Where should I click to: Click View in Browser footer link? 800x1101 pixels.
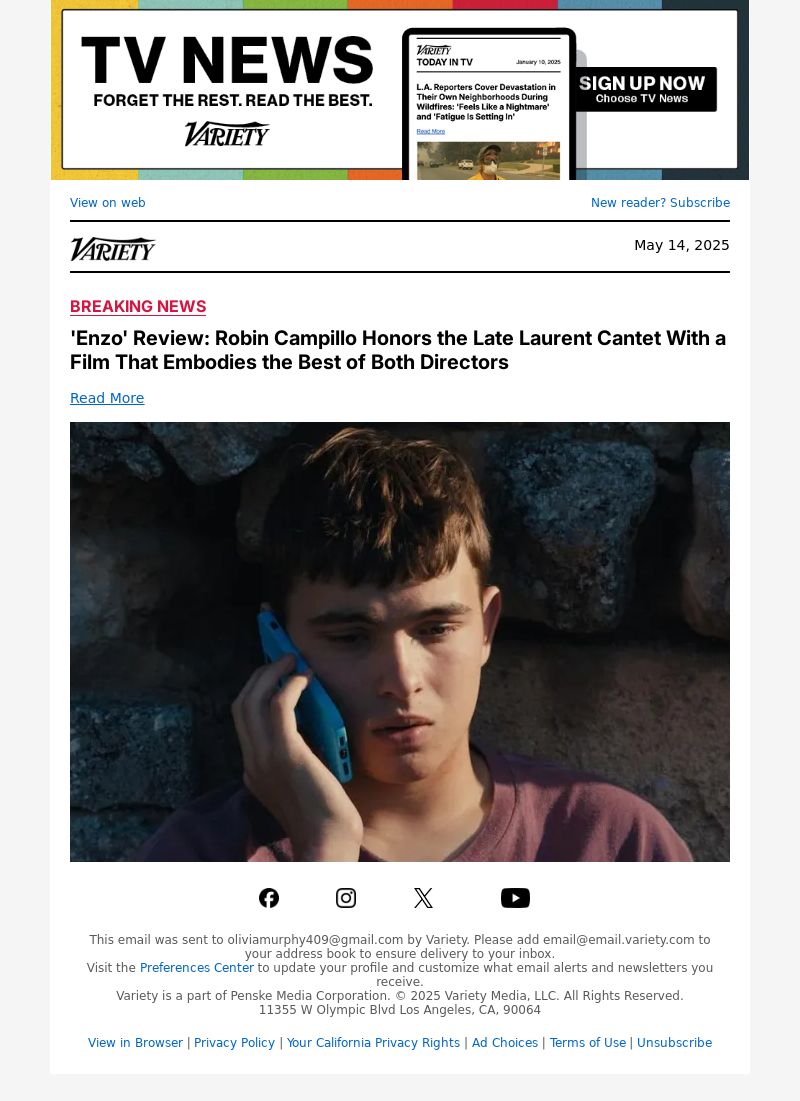[x=135, y=1043]
